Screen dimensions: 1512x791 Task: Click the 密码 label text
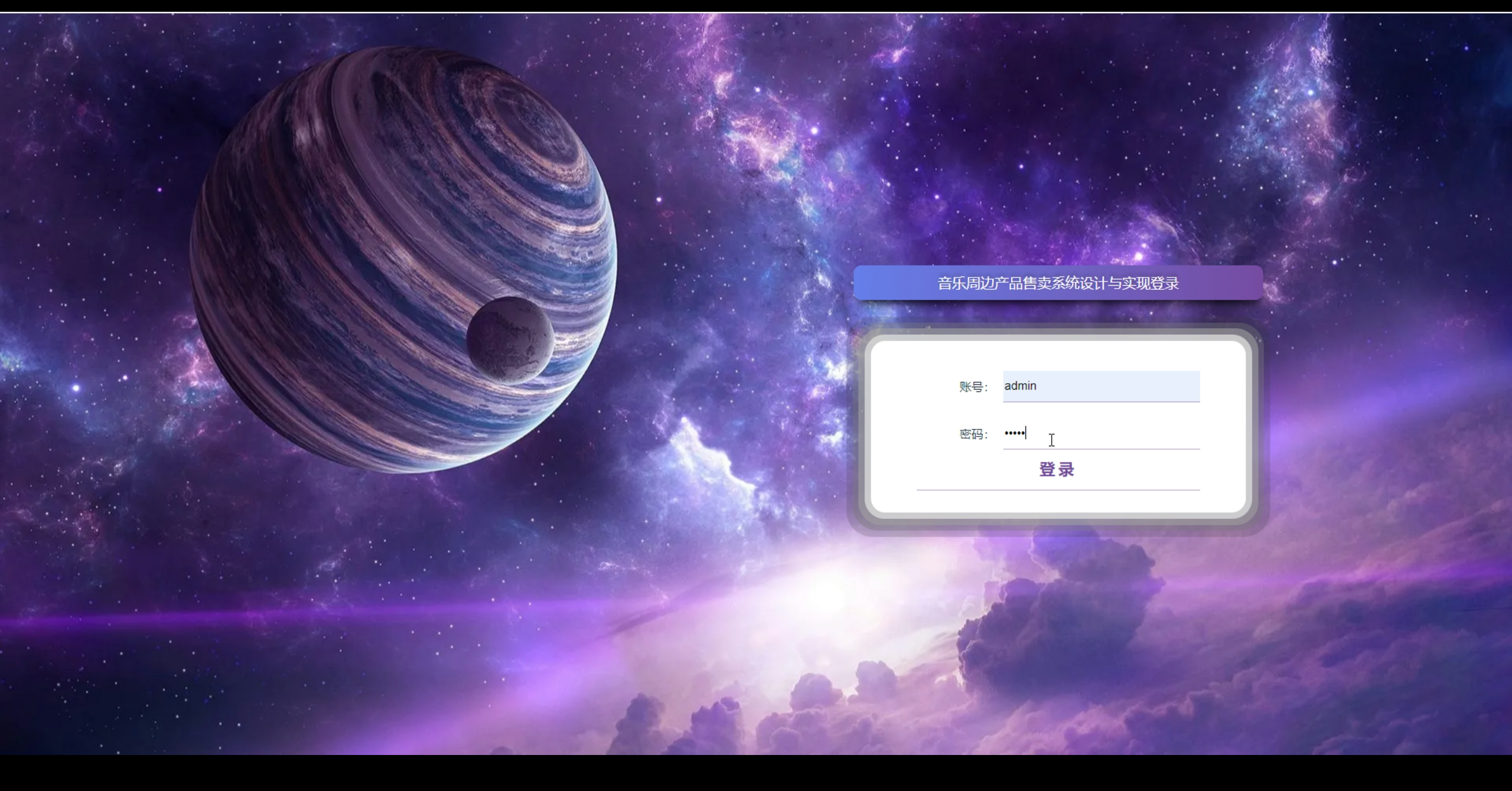coord(972,434)
